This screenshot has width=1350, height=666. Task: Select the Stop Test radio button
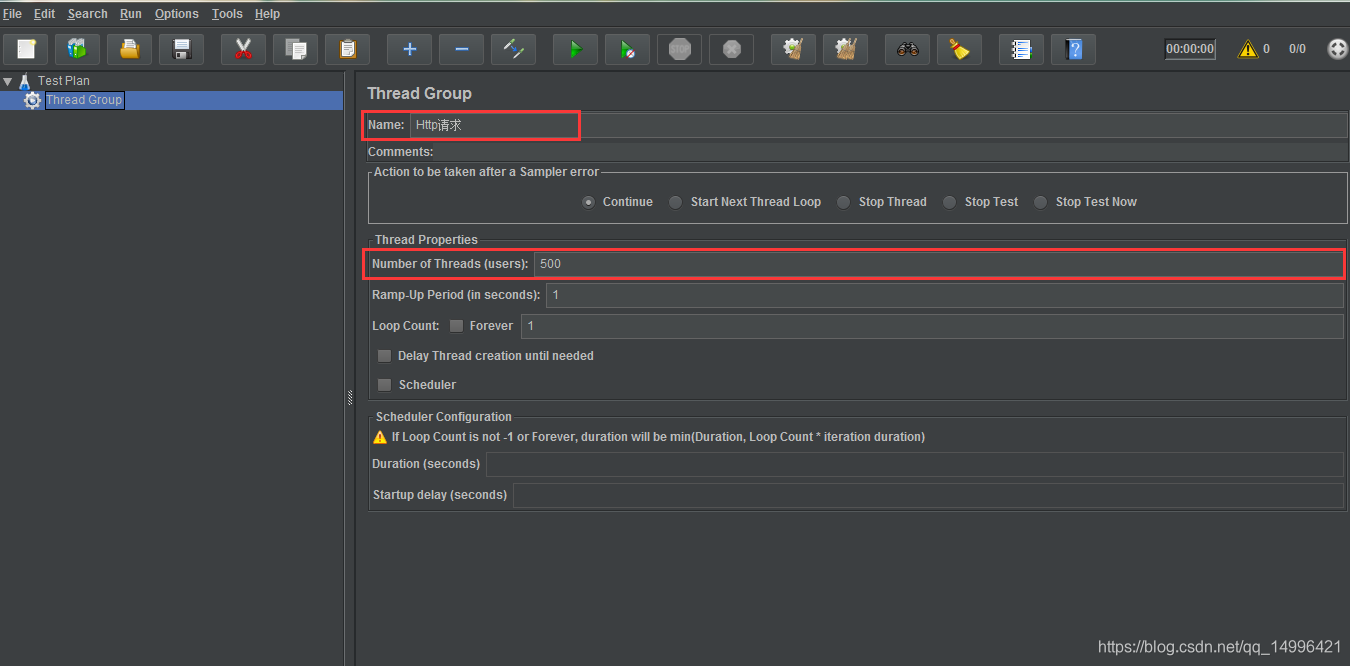pos(950,202)
